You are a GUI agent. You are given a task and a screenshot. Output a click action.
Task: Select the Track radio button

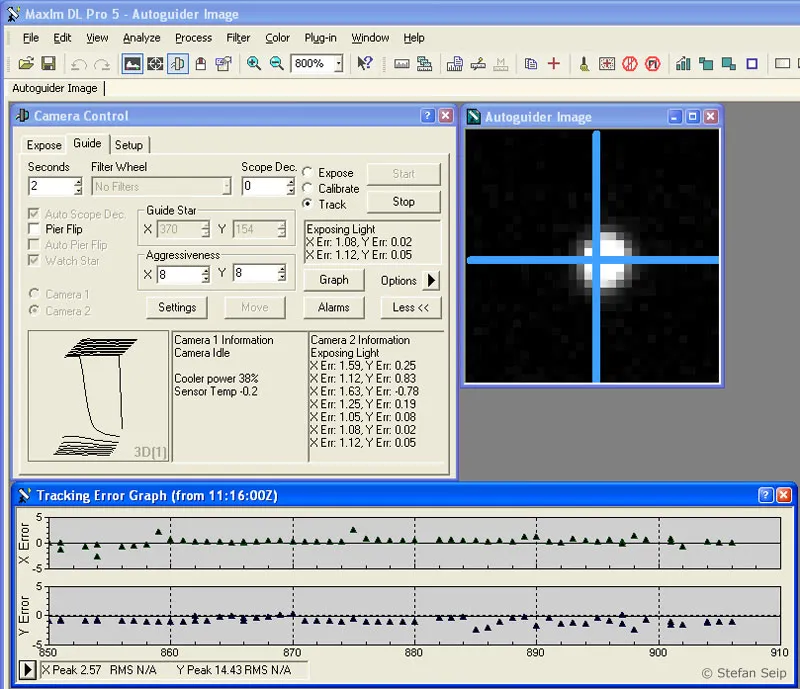307,204
